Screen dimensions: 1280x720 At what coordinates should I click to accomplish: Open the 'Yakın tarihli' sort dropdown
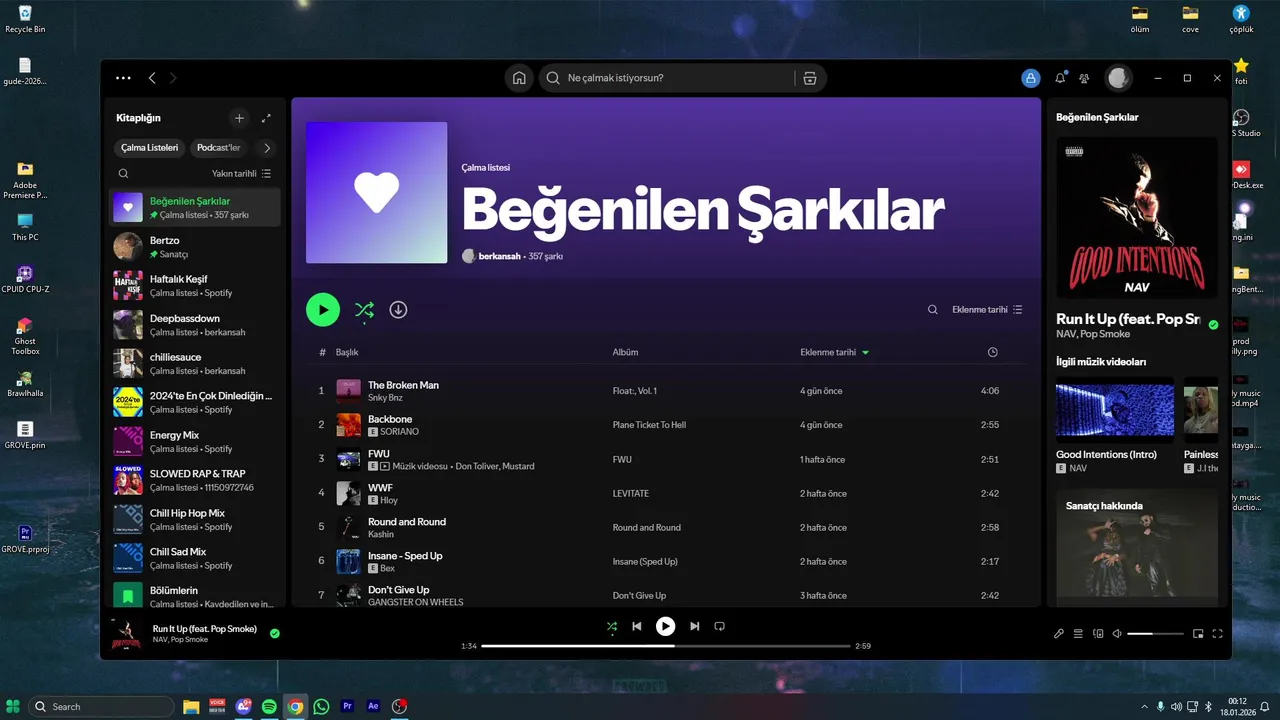point(241,173)
